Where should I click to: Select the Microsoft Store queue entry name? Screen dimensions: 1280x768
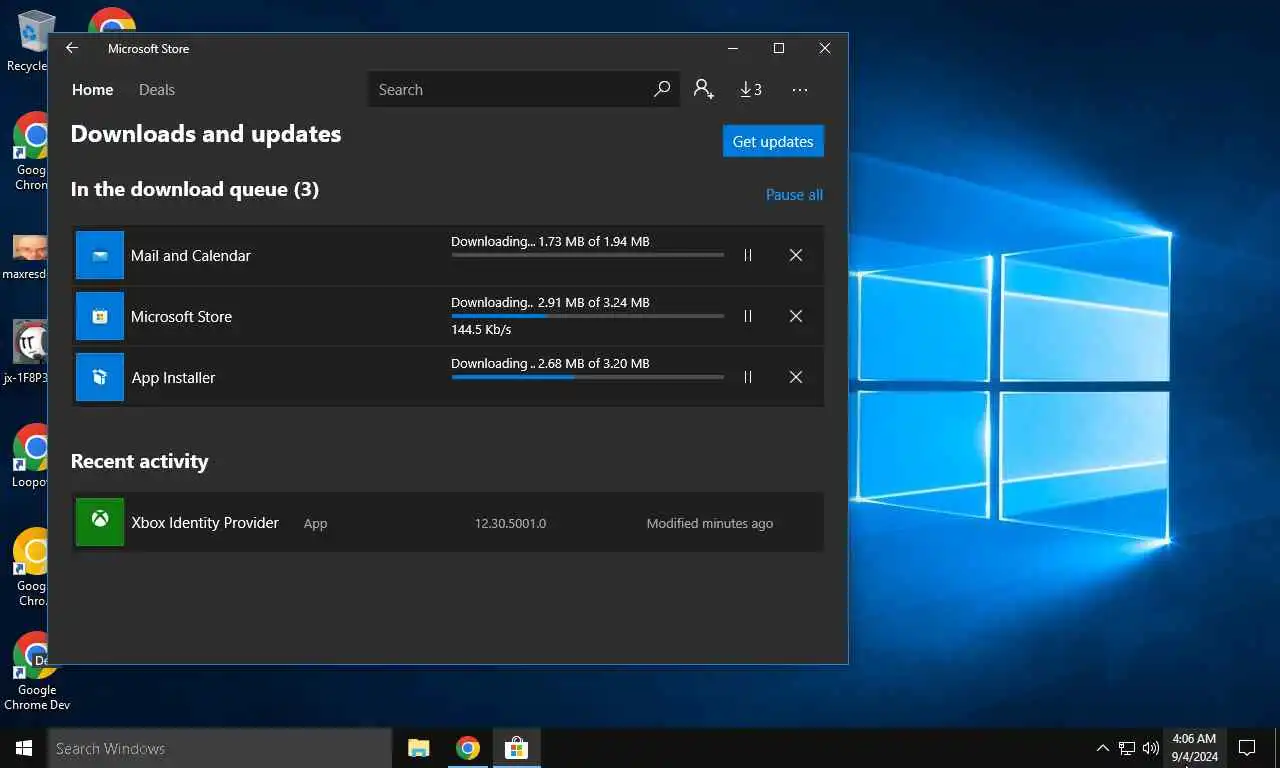pos(182,317)
